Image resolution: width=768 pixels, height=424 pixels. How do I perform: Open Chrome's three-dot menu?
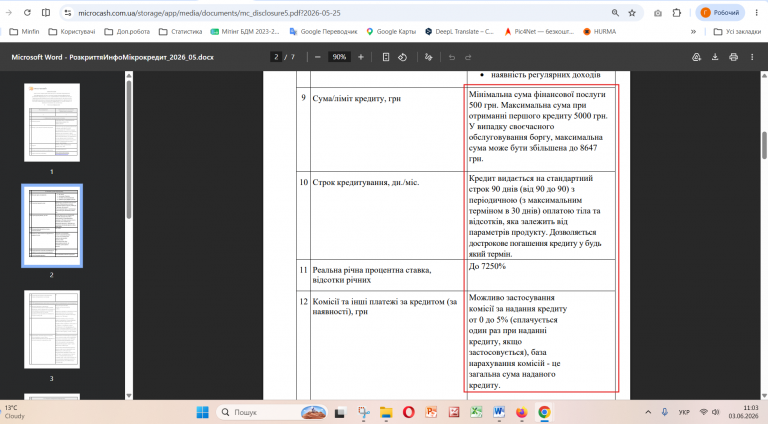(x=757, y=13)
